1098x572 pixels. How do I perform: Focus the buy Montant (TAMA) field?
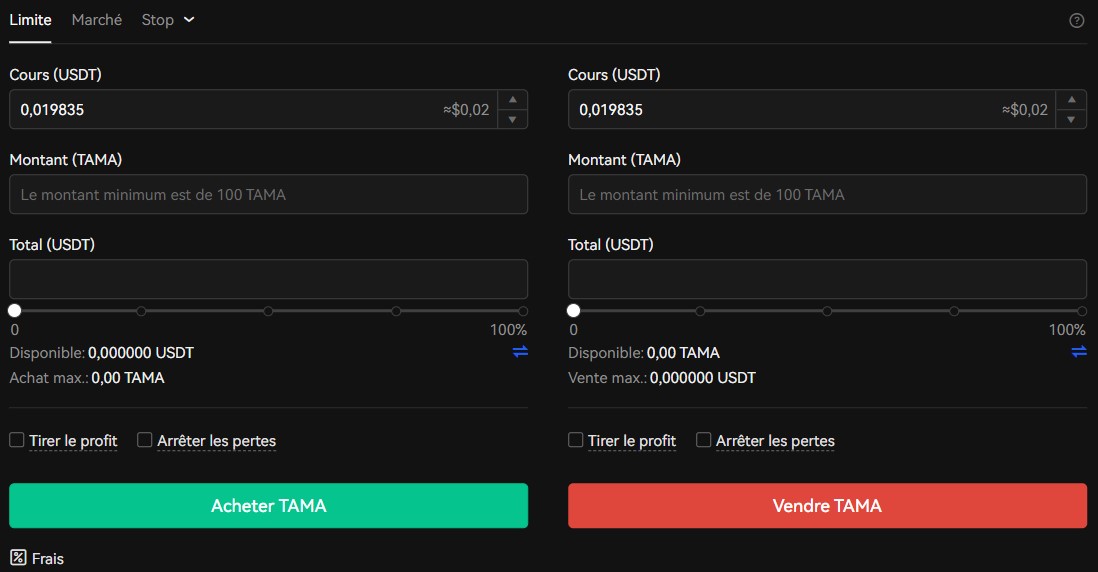pos(268,194)
